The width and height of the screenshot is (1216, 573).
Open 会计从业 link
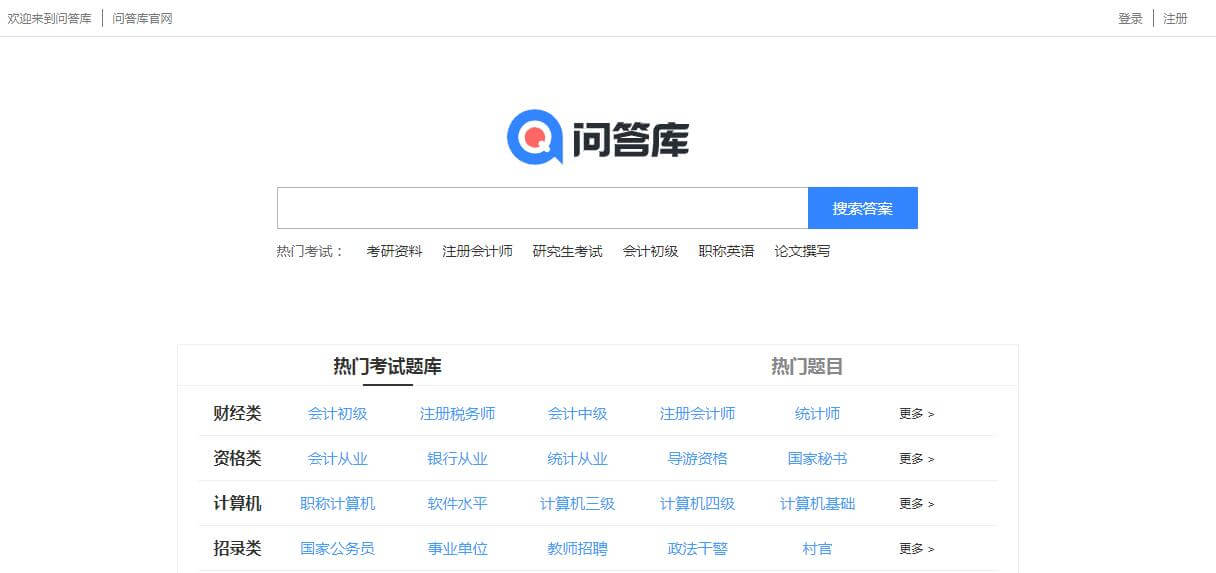(x=337, y=458)
